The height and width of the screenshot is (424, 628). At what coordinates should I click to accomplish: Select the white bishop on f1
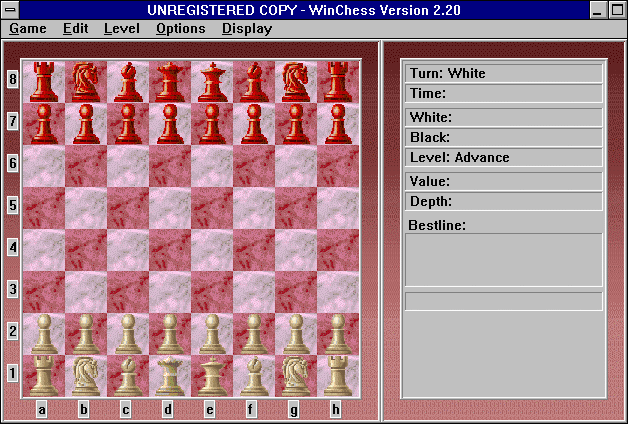pyautogui.click(x=254, y=376)
